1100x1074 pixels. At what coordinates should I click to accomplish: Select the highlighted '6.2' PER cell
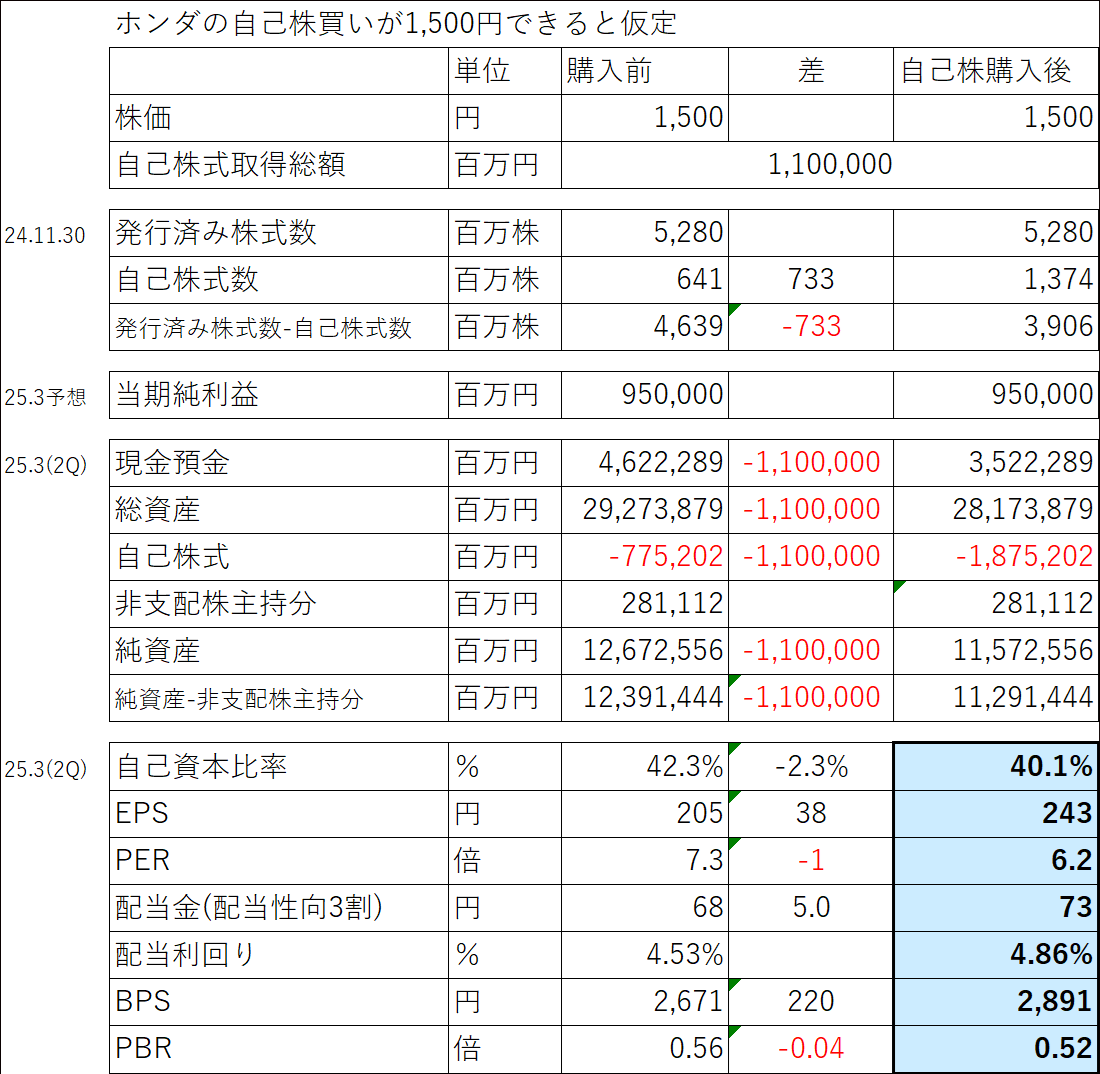click(995, 860)
